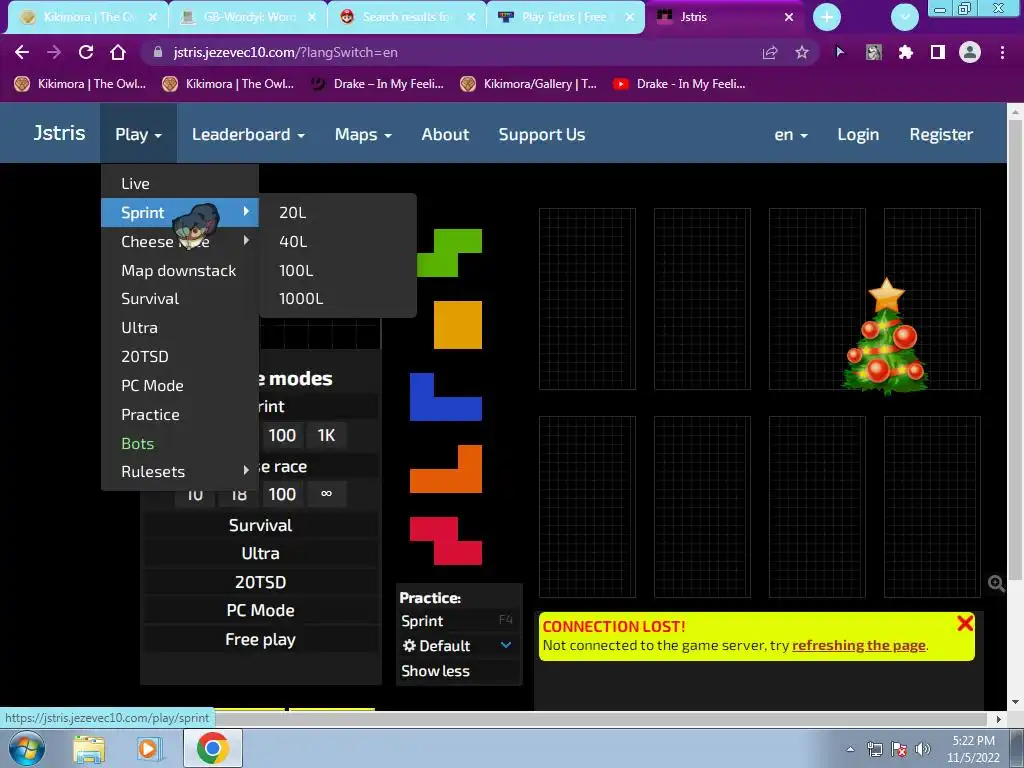Select Survival in Play menu
Image resolution: width=1024 pixels, height=768 pixels.
180,298
